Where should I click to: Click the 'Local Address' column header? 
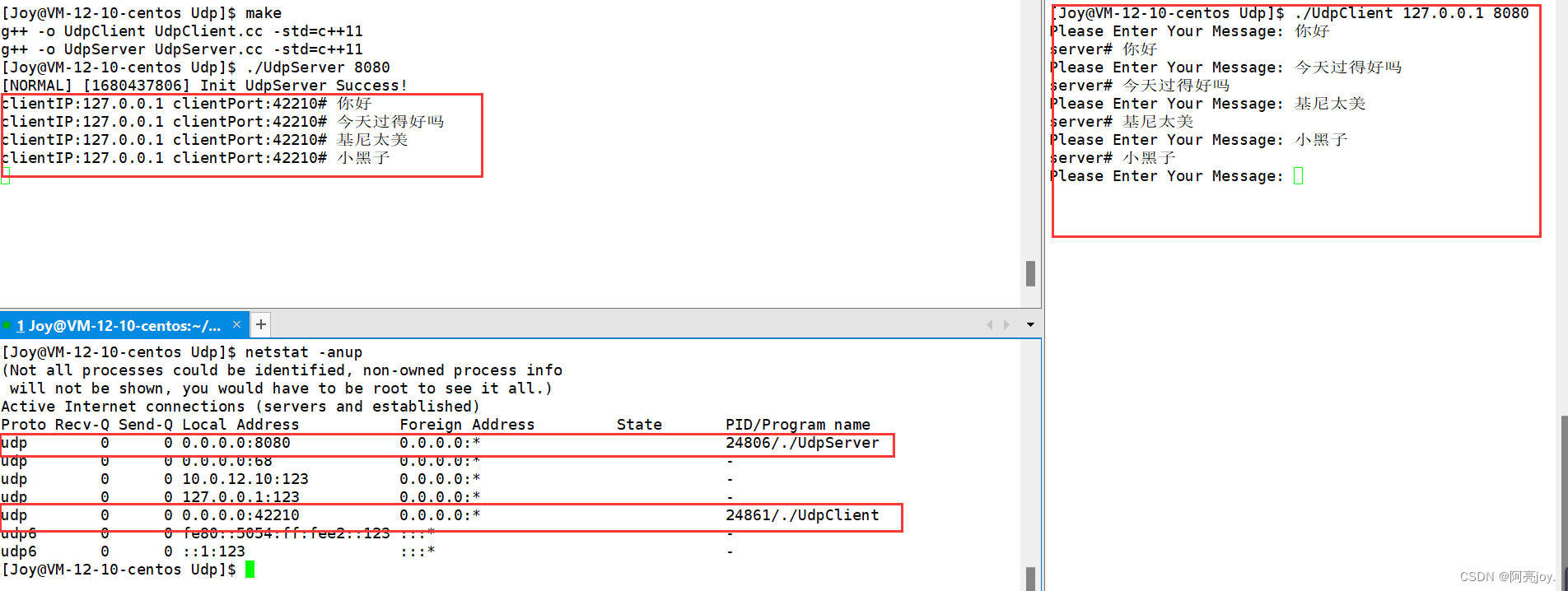coord(240,425)
